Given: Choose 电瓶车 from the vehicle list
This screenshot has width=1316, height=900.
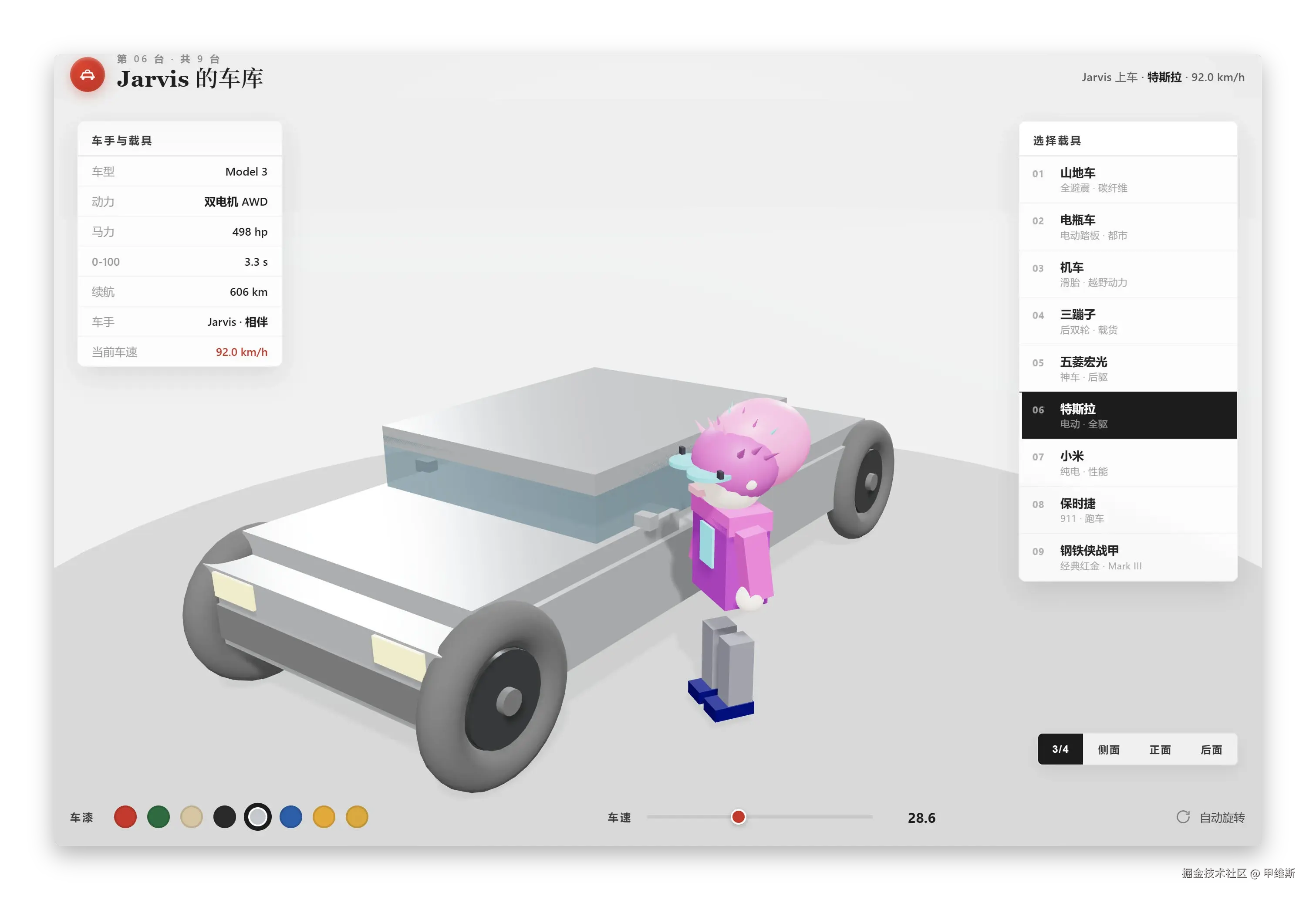Looking at the screenshot, I should click(1127, 227).
